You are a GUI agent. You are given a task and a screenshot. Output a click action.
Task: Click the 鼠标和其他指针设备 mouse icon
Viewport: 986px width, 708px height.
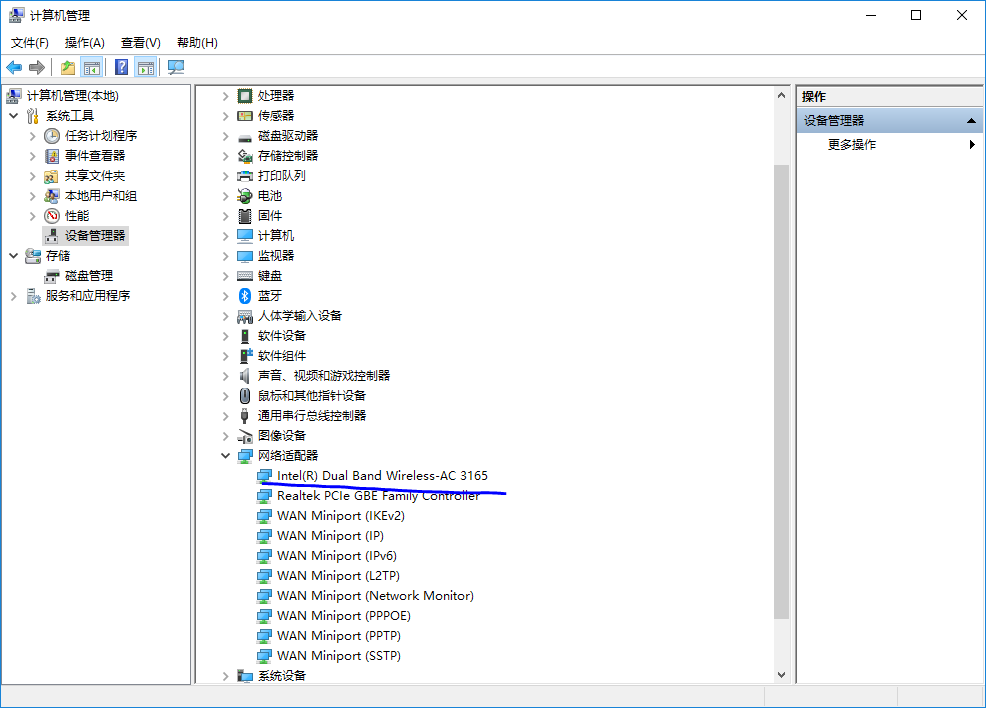point(245,395)
